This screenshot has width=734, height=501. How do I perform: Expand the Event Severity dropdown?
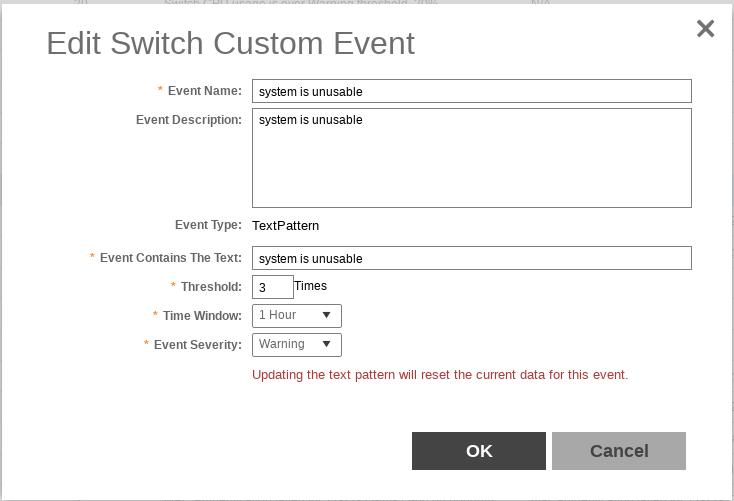coord(296,345)
